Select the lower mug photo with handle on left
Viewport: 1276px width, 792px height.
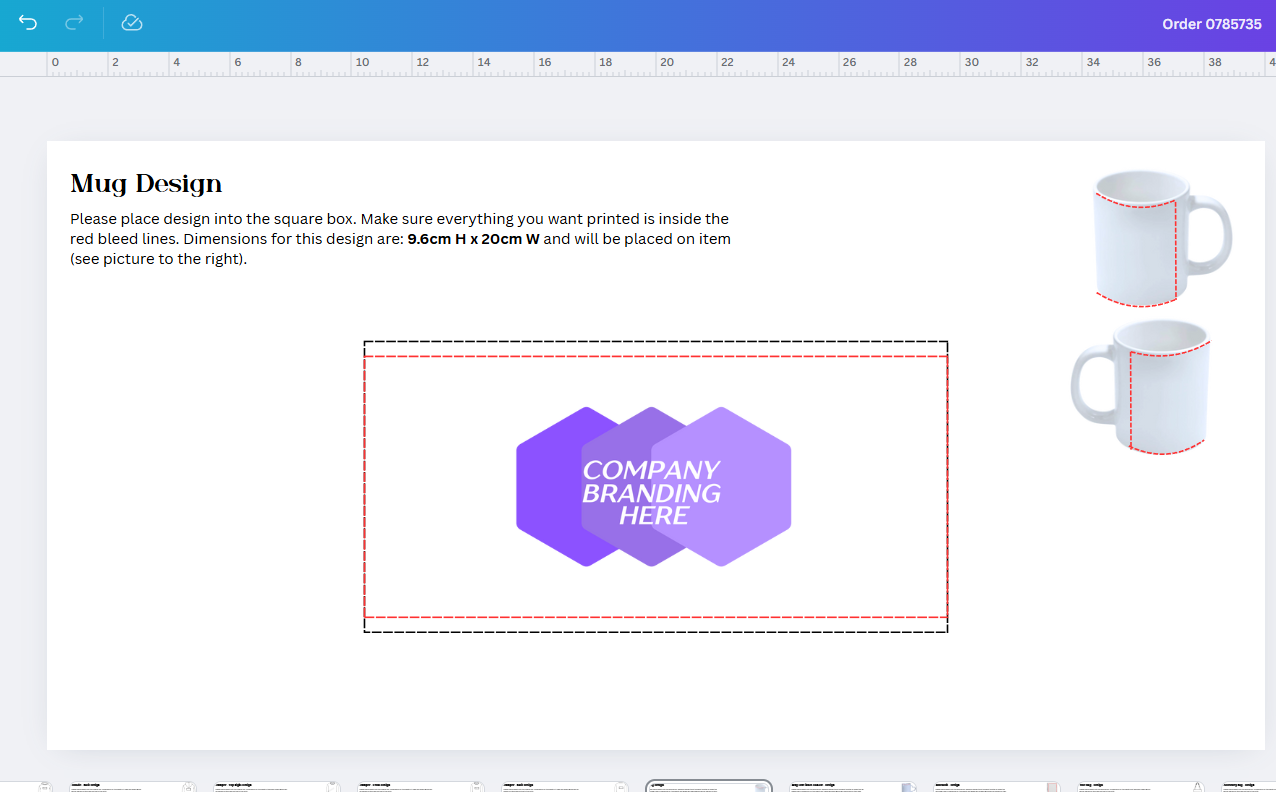tap(1140, 386)
